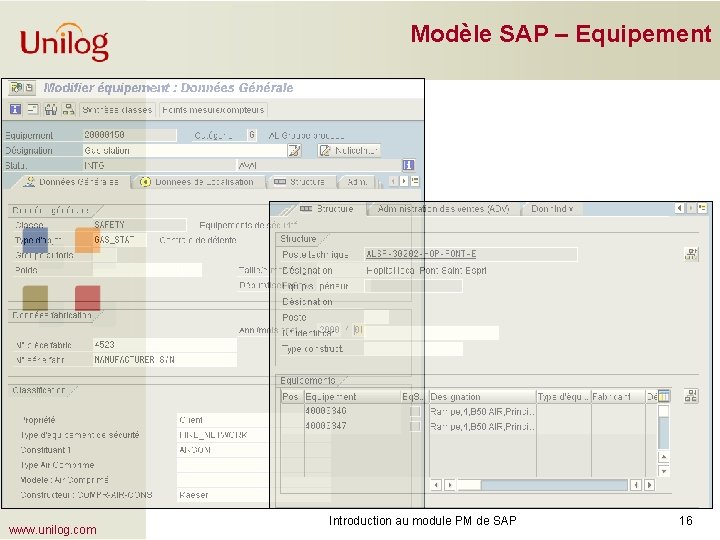Click the toolbar icon right of blue info icon

[x=33, y=109]
